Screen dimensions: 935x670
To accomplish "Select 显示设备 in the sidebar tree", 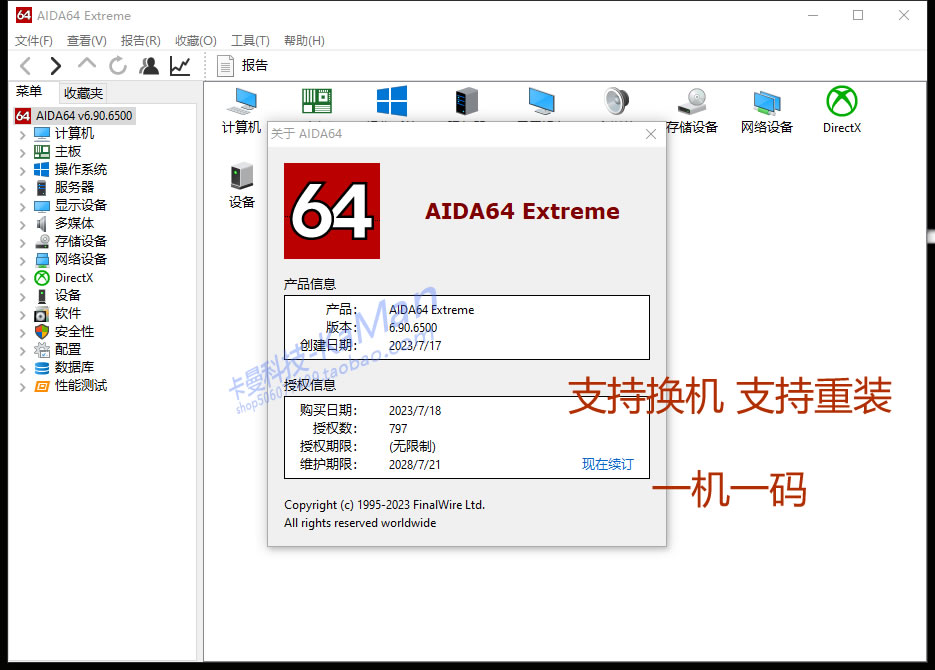I will click(x=81, y=205).
